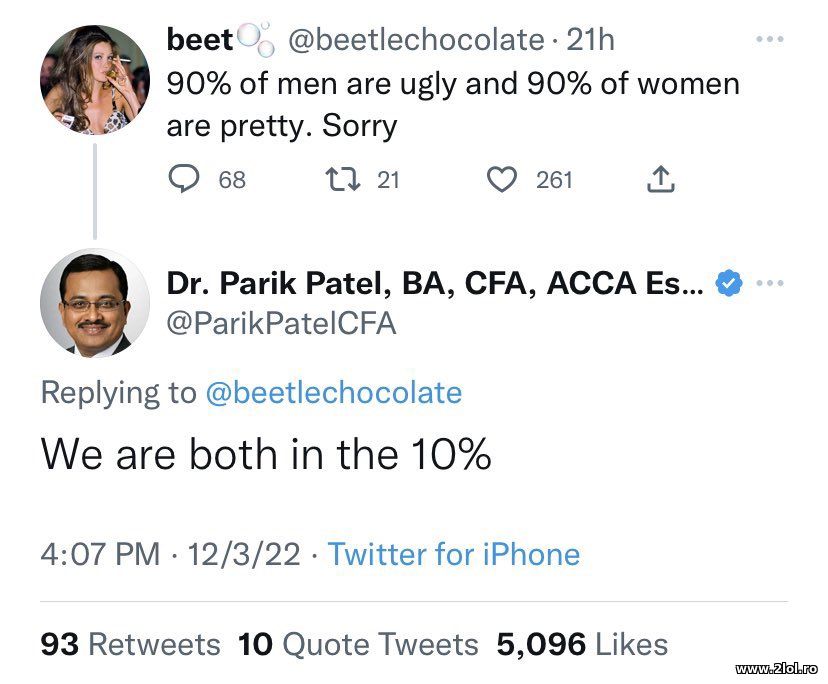Open the more options menu on Parik's reply

pyautogui.click(x=772, y=283)
